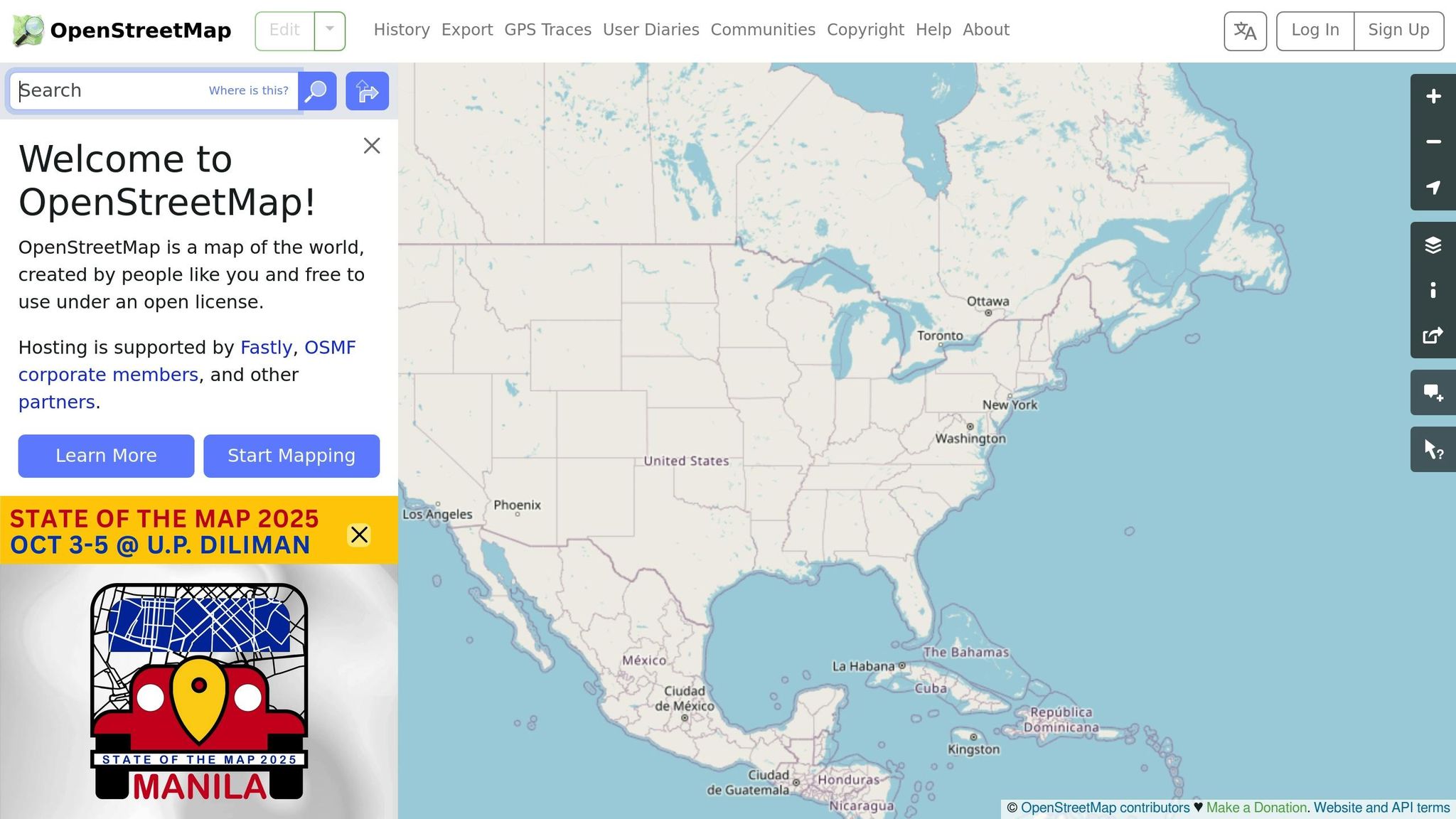Click the Make a Donation link
This screenshot has width=1456, height=819.
(1256, 808)
